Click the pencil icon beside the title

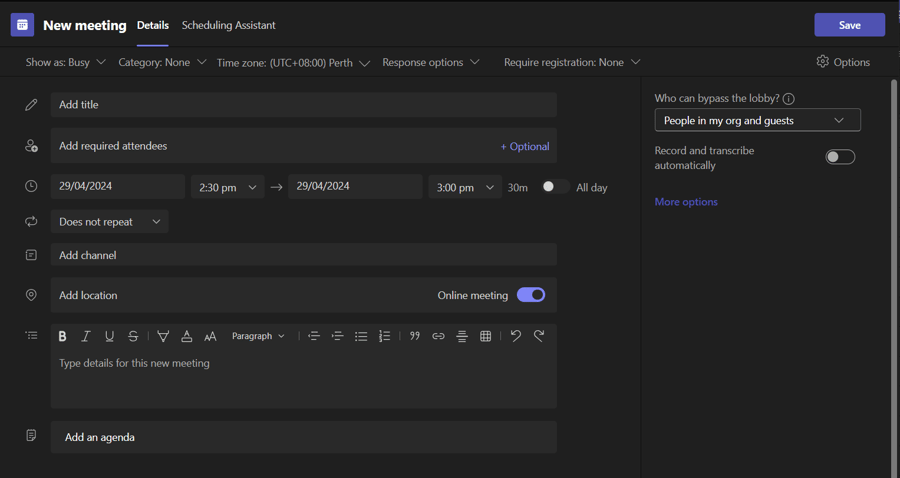click(x=32, y=104)
